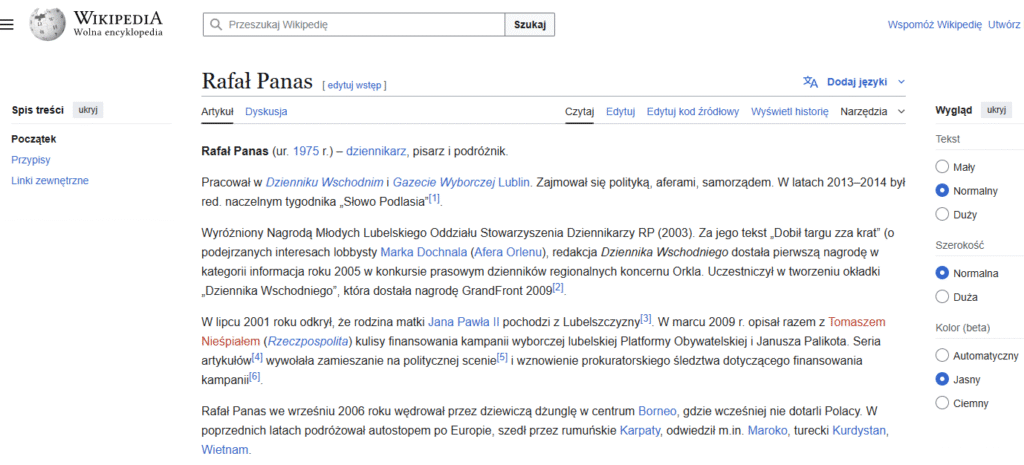1024x465 pixels.
Task: Switch to the Dyskusja tab
Action: point(266,111)
